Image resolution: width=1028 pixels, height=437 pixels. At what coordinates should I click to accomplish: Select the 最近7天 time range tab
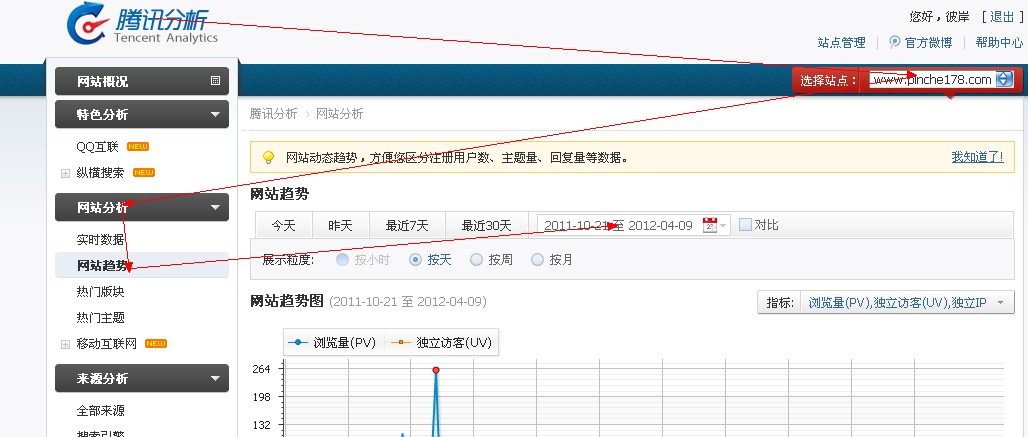[x=407, y=225]
